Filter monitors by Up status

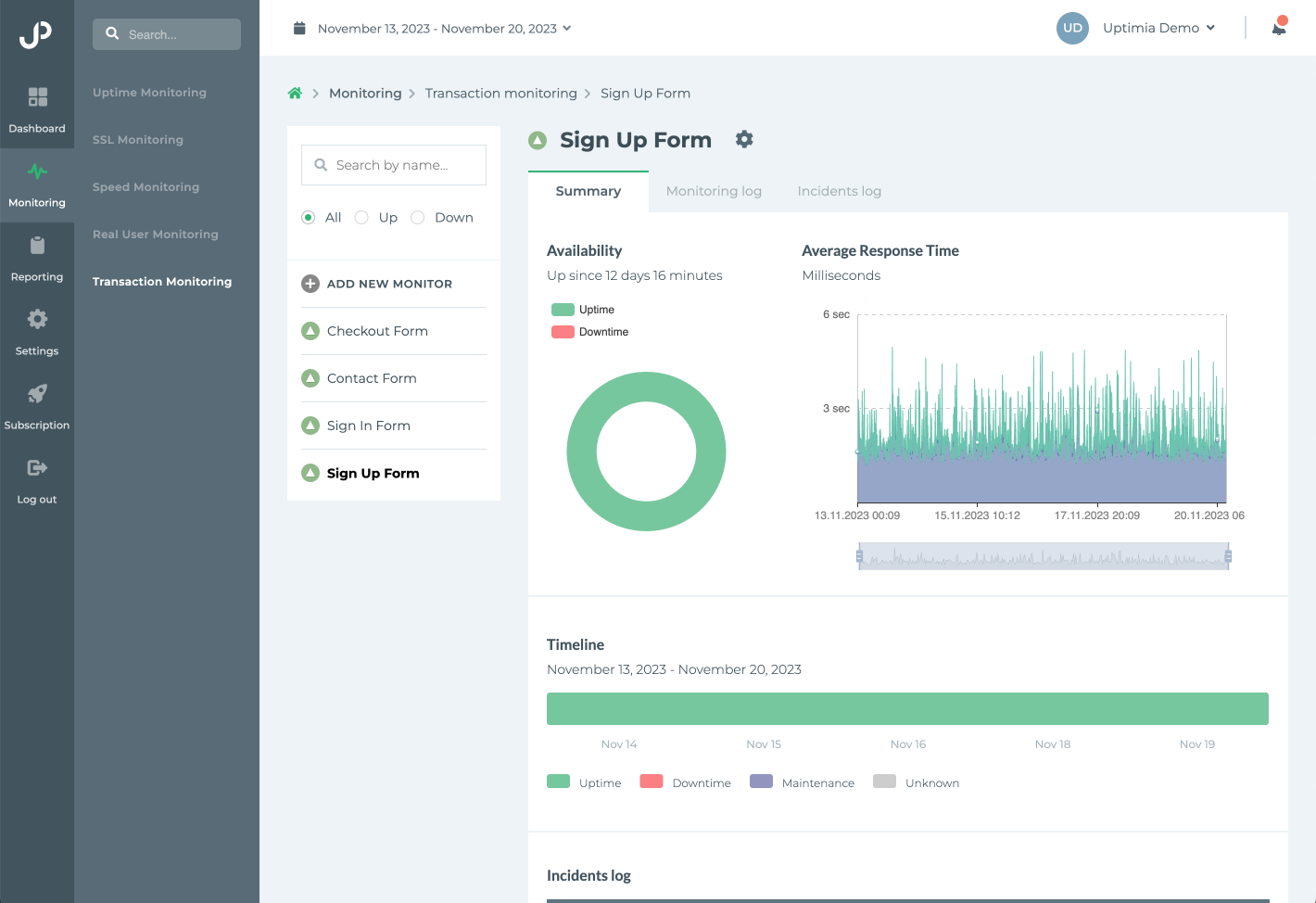[x=361, y=217]
